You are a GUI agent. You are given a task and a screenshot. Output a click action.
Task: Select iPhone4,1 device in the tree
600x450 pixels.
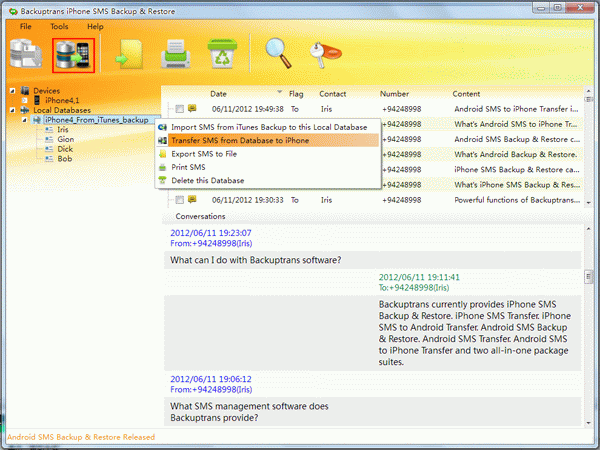click(x=62, y=100)
